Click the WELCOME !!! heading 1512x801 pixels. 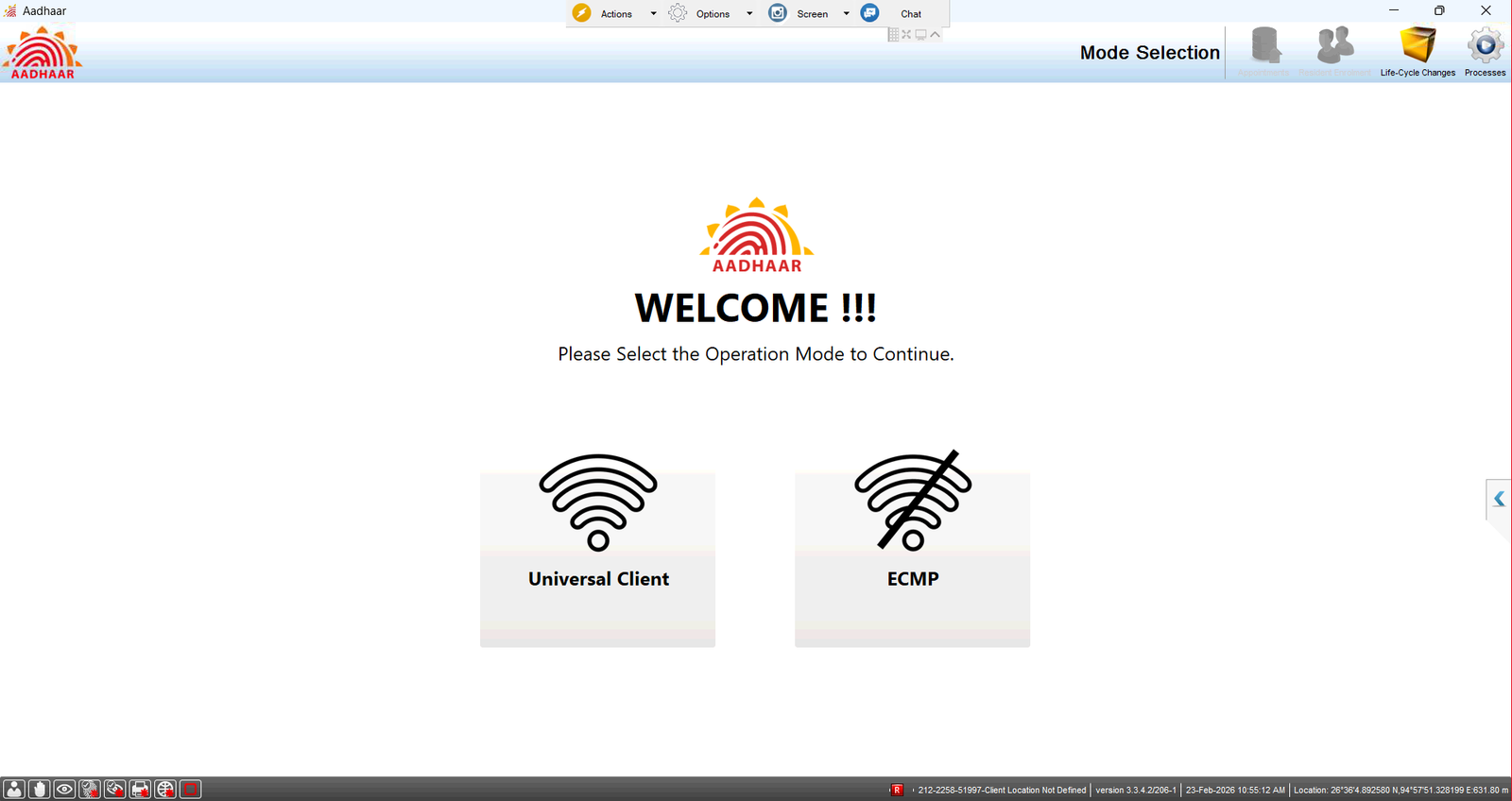pos(756,308)
